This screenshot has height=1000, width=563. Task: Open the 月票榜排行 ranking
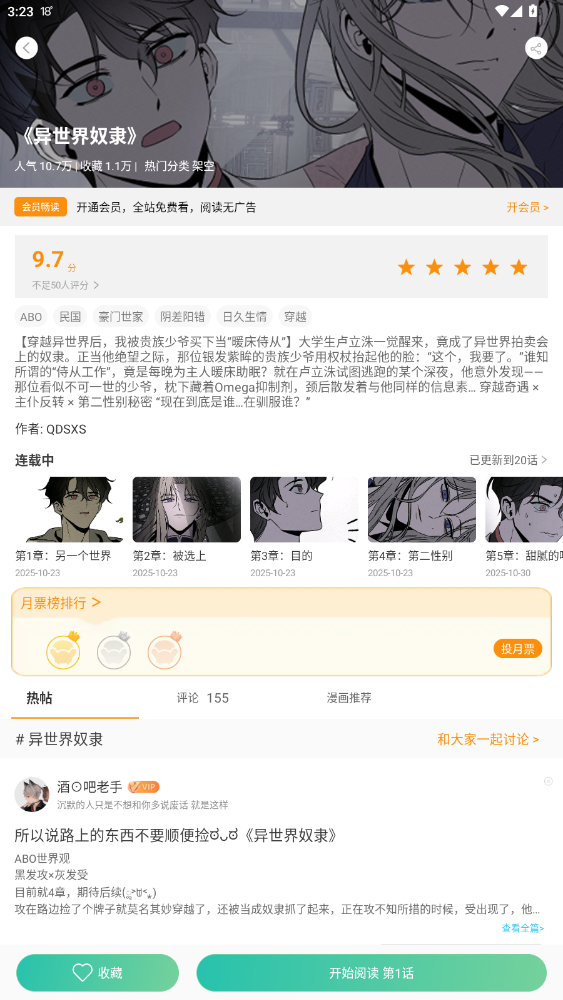61,603
